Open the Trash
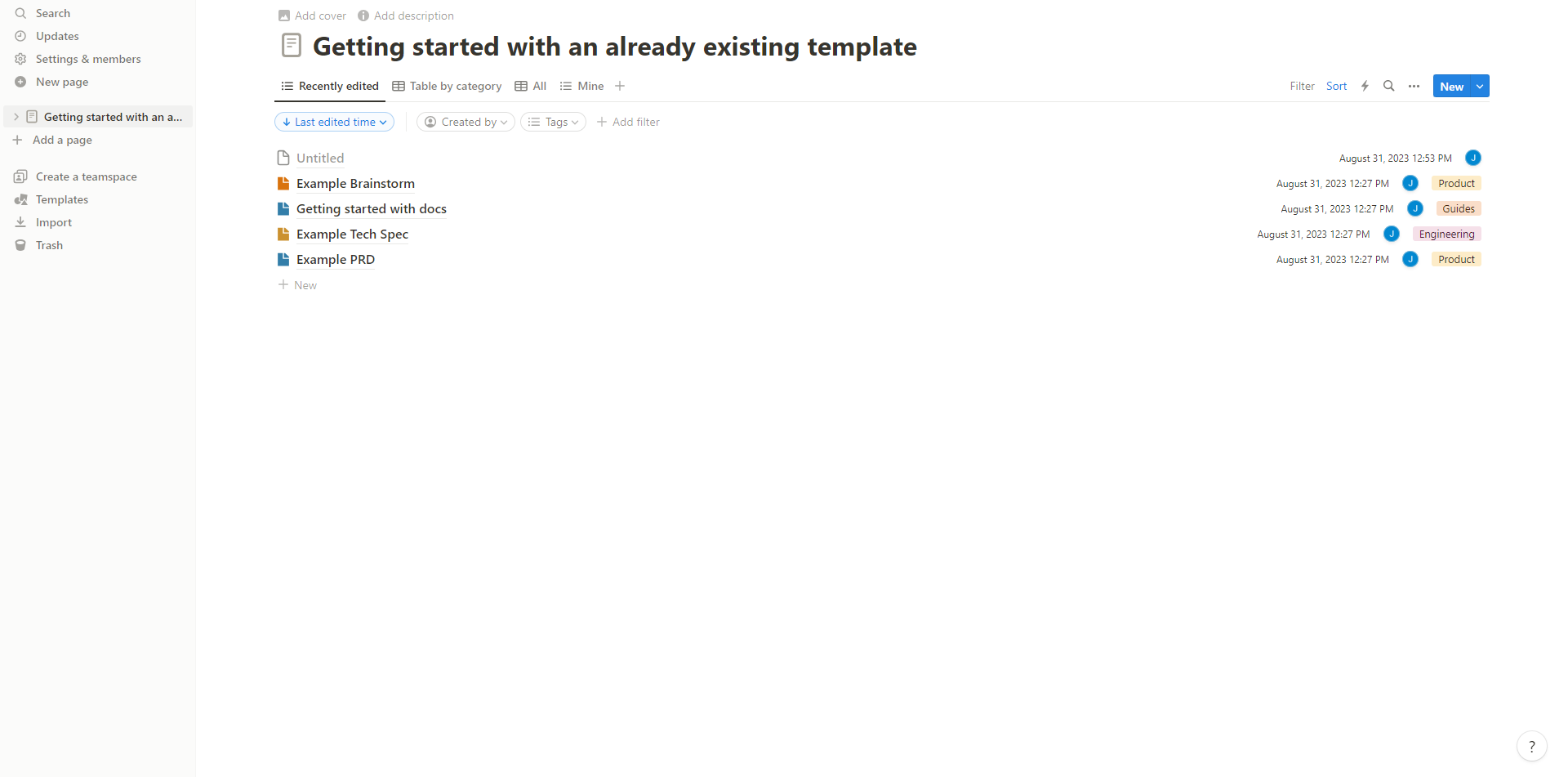The height and width of the screenshot is (777, 1568). (49, 245)
